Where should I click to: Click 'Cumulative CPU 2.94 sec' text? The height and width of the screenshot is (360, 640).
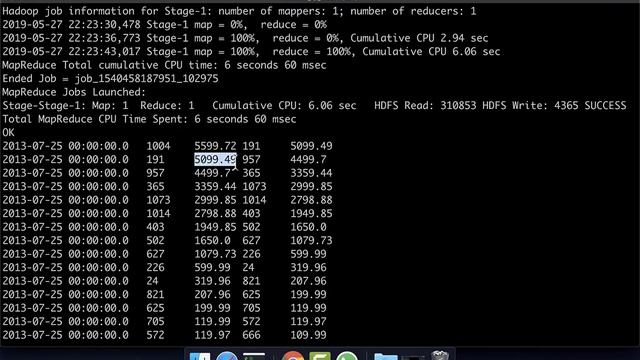(x=419, y=38)
